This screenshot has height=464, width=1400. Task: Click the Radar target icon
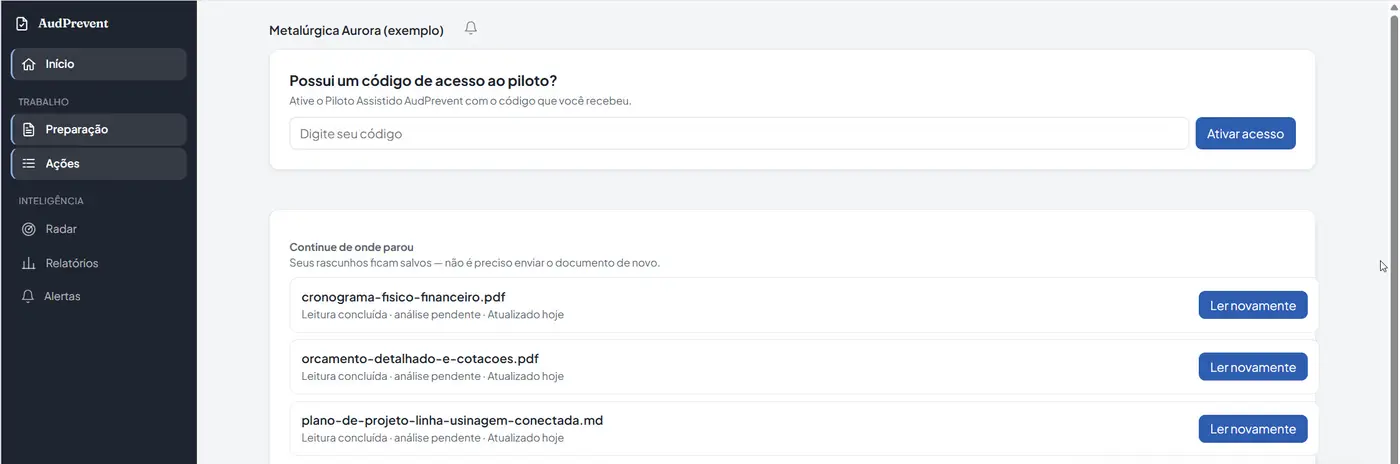coord(28,229)
